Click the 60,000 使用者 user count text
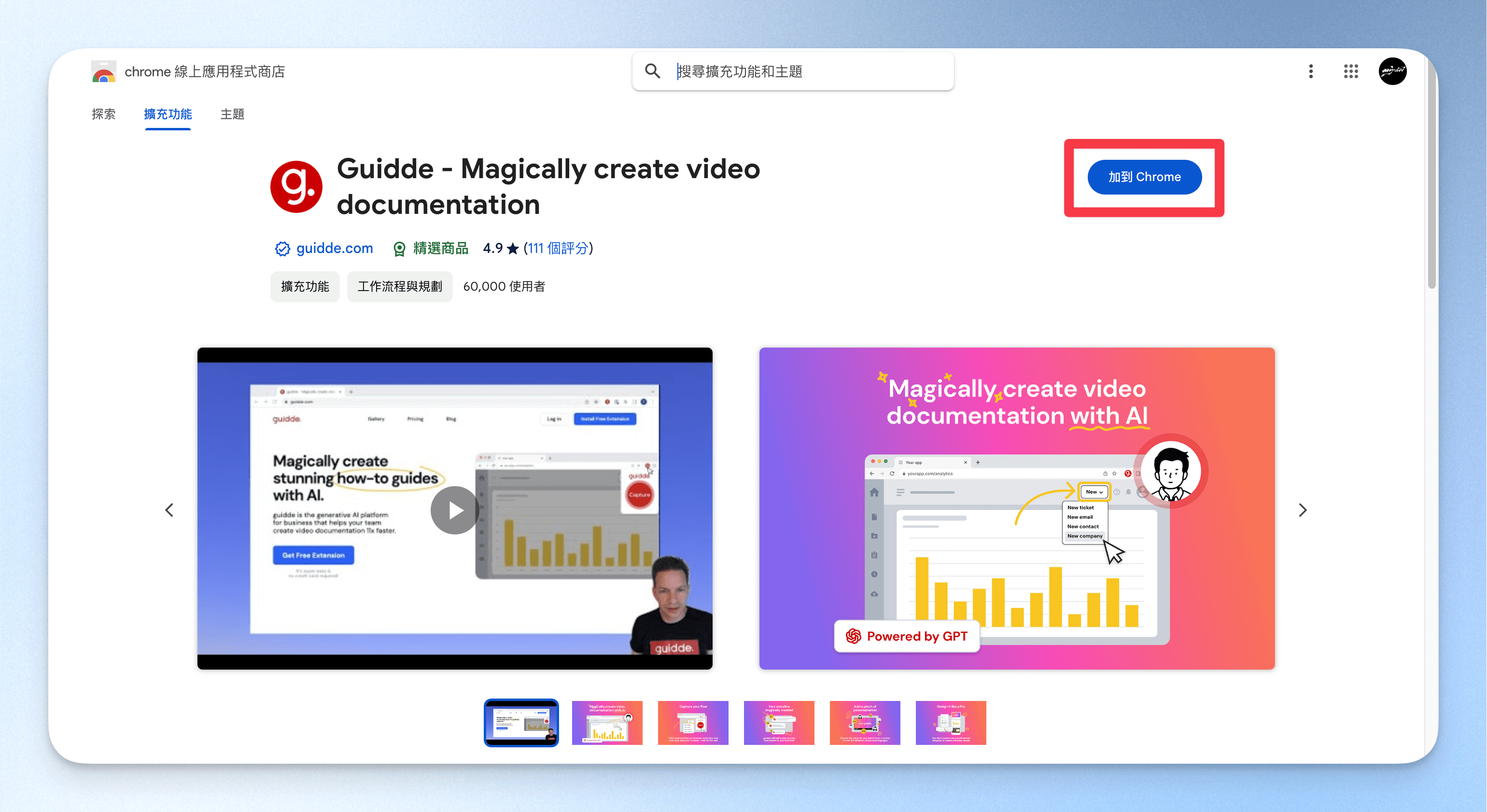1487x812 pixels. (504, 286)
